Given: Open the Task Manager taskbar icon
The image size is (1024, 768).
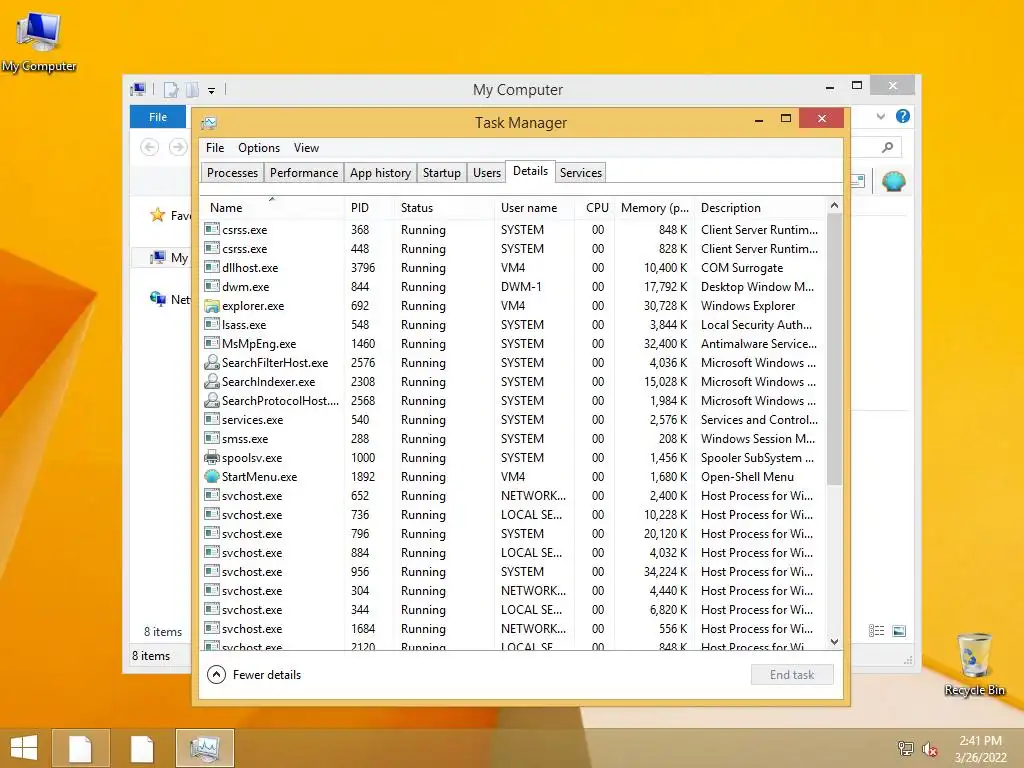Looking at the screenshot, I should click(204, 748).
